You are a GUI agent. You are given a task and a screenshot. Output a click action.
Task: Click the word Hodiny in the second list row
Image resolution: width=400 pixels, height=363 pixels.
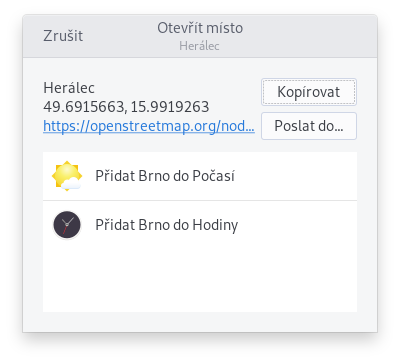[x=215, y=225]
